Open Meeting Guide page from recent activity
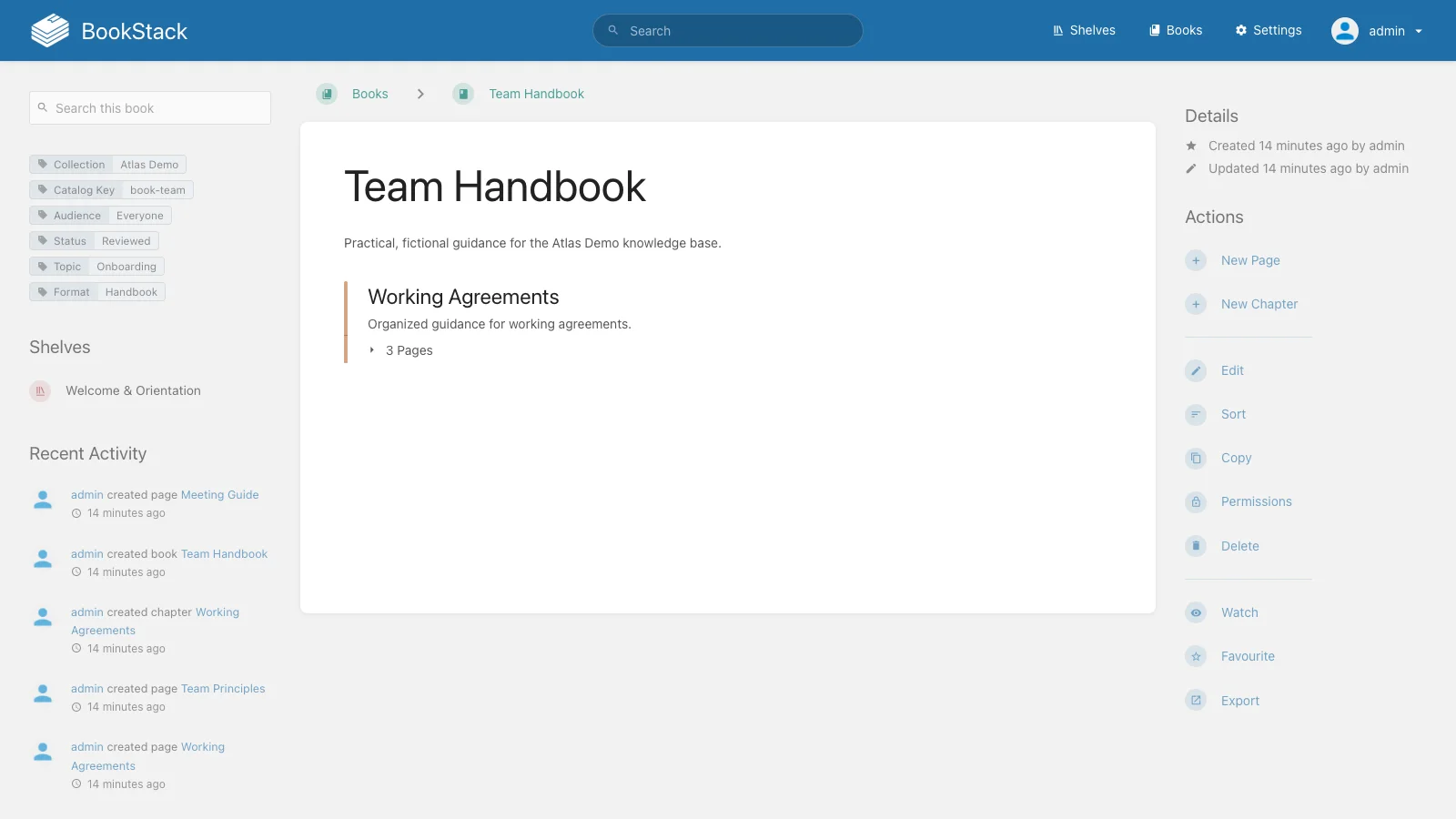 pyautogui.click(x=219, y=495)
